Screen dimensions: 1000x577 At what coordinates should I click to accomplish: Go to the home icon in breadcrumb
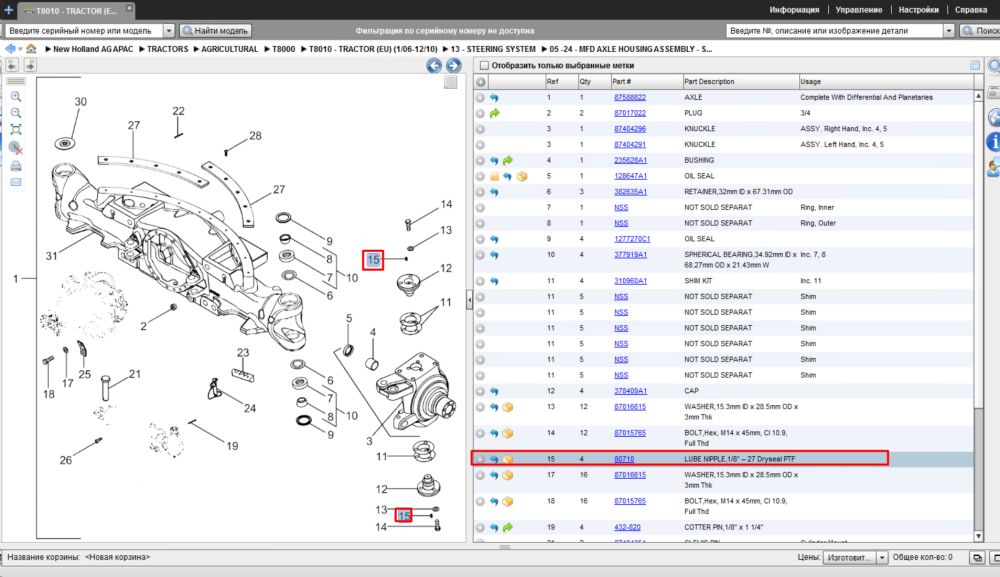31,48
